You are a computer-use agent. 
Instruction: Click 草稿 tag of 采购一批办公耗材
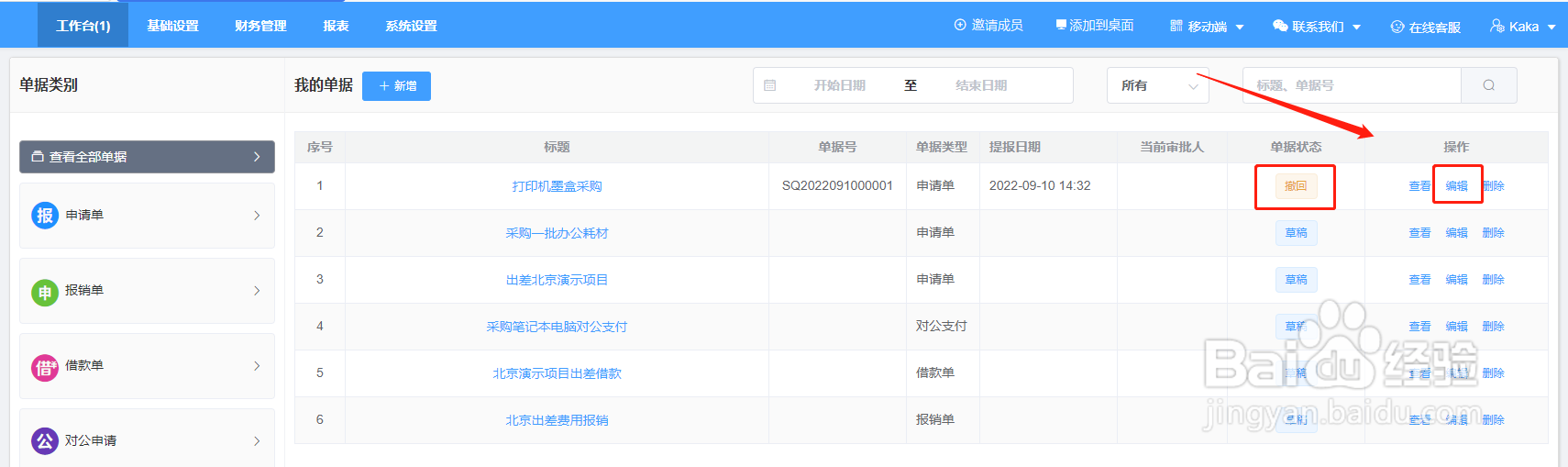coord(1296,233)
